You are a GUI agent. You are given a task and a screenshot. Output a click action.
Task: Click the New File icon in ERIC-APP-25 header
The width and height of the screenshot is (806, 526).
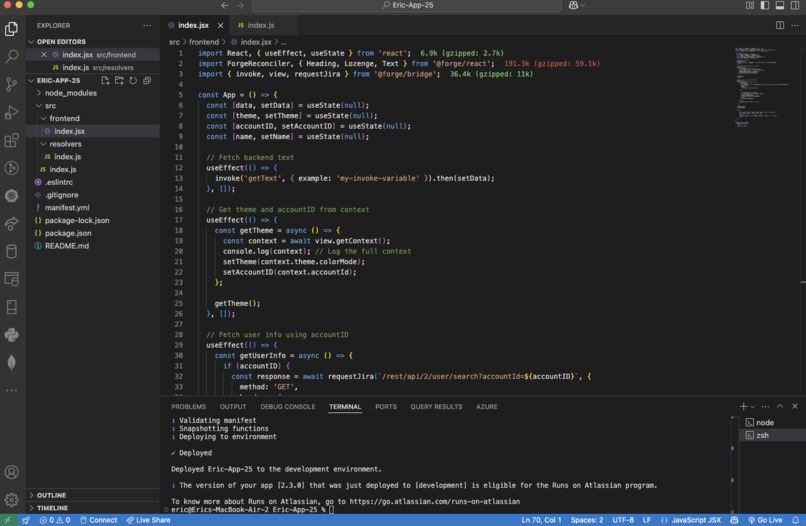pyautogui.click(x=105, y=80)
